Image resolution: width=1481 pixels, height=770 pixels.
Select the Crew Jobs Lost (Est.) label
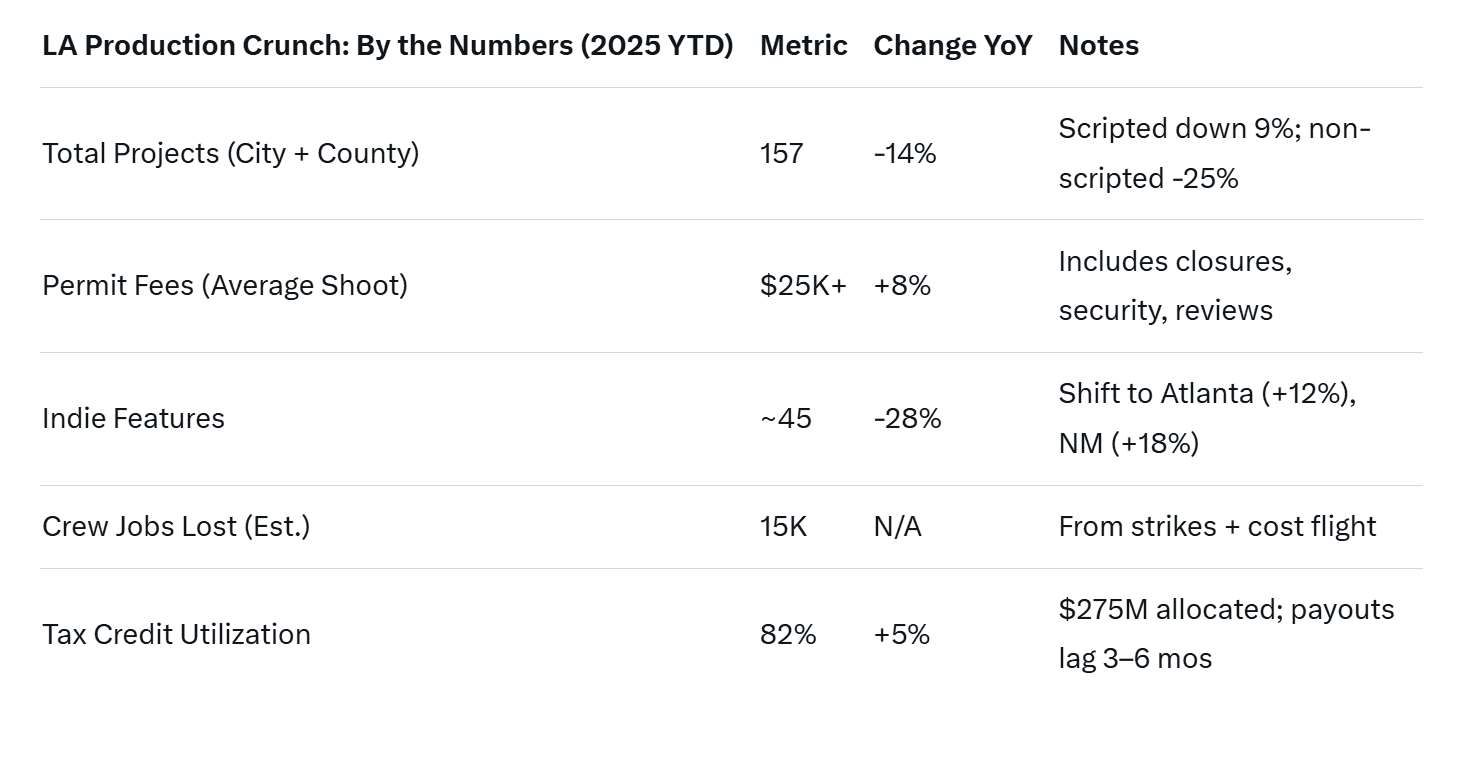tap(176, 527)
